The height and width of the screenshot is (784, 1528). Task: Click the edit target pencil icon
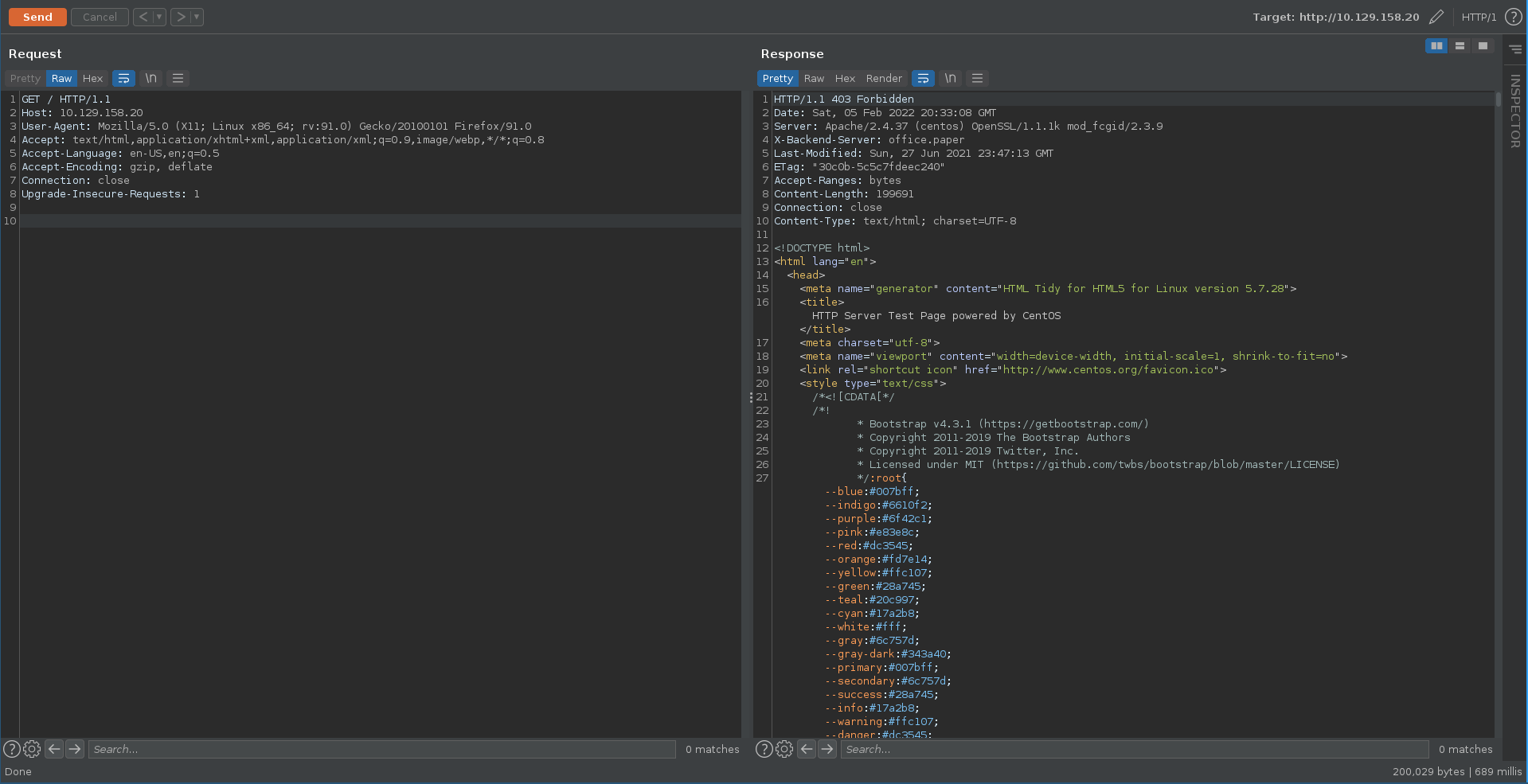(1436, 17)
